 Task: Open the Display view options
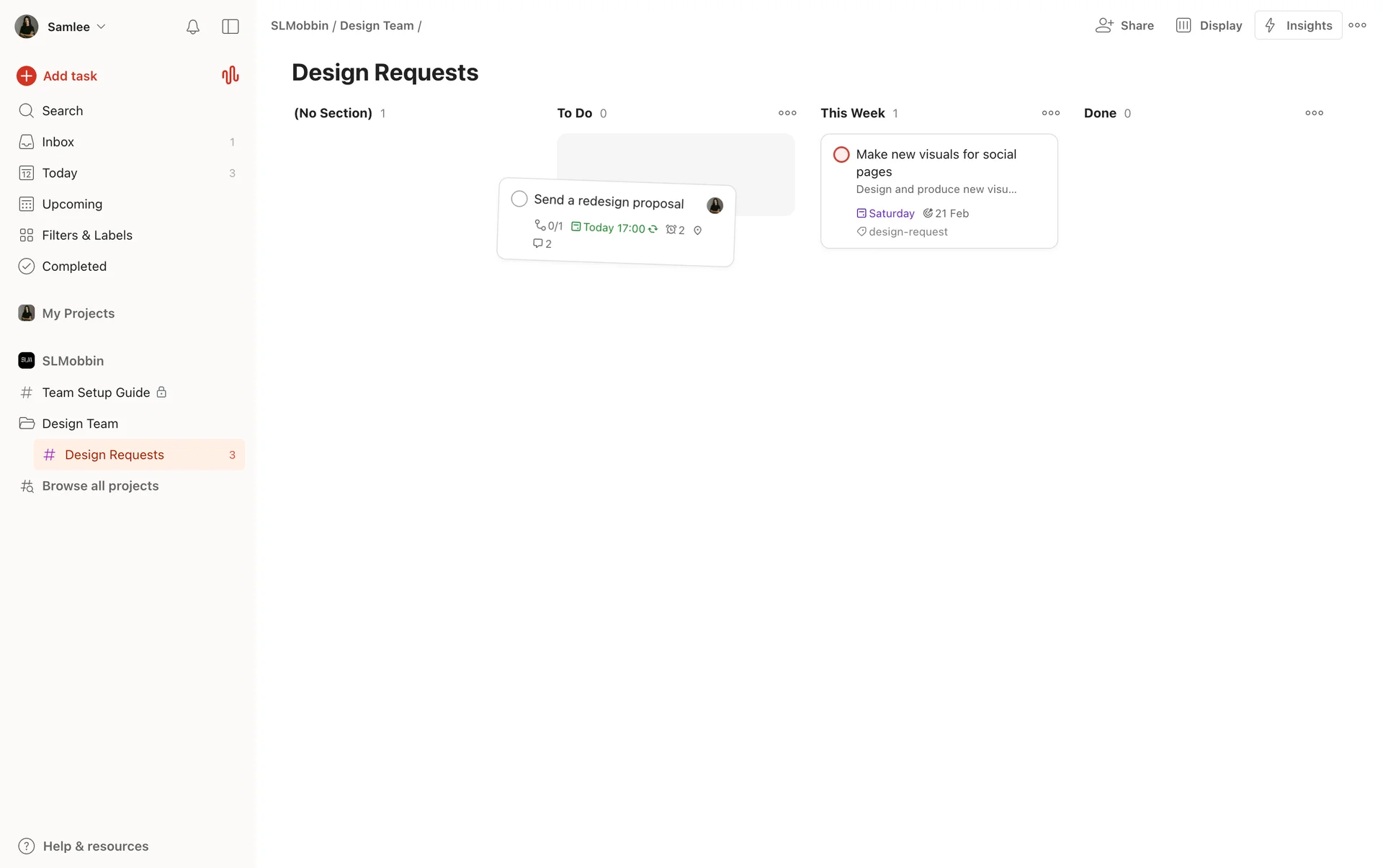pyautogui.click(x=1209, y=25)
